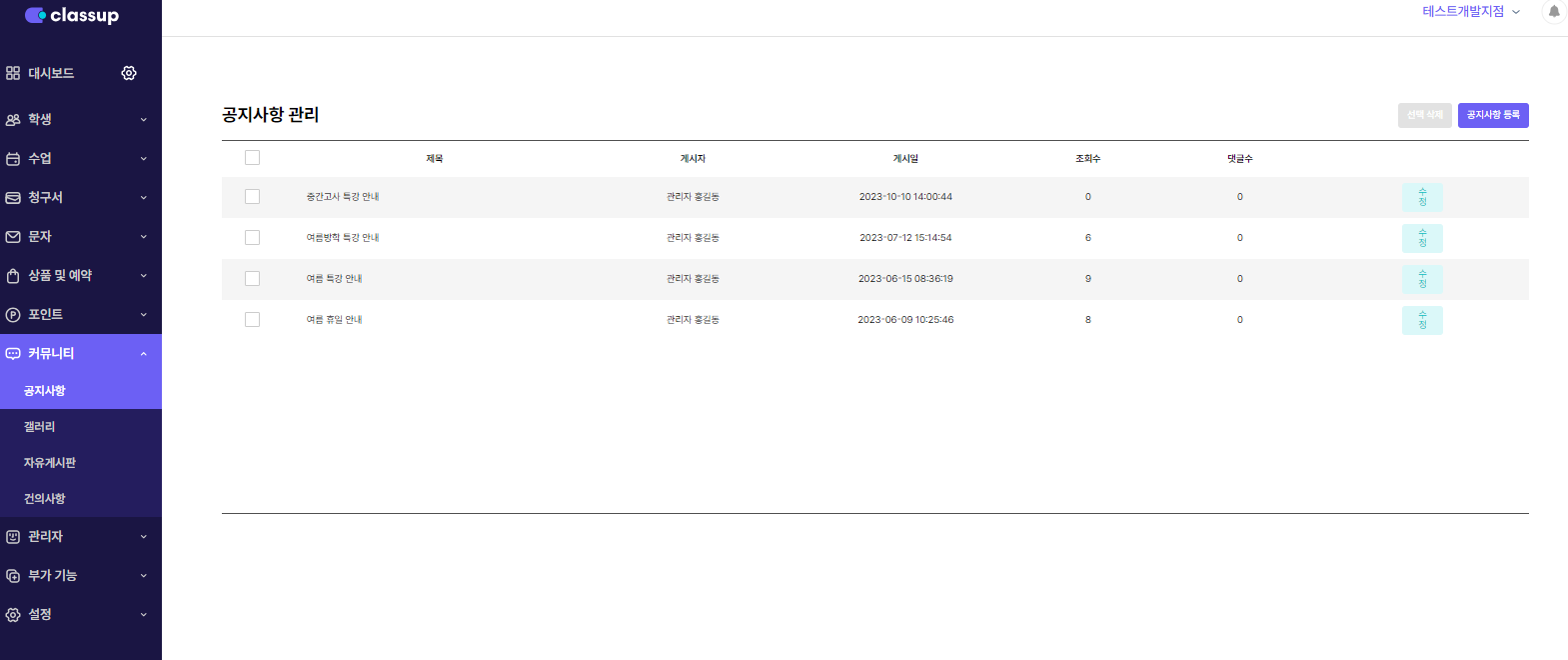Click the 댓글수 column header
Viewport: 1568px width, 660px height.
click(x=1240, y=159)
